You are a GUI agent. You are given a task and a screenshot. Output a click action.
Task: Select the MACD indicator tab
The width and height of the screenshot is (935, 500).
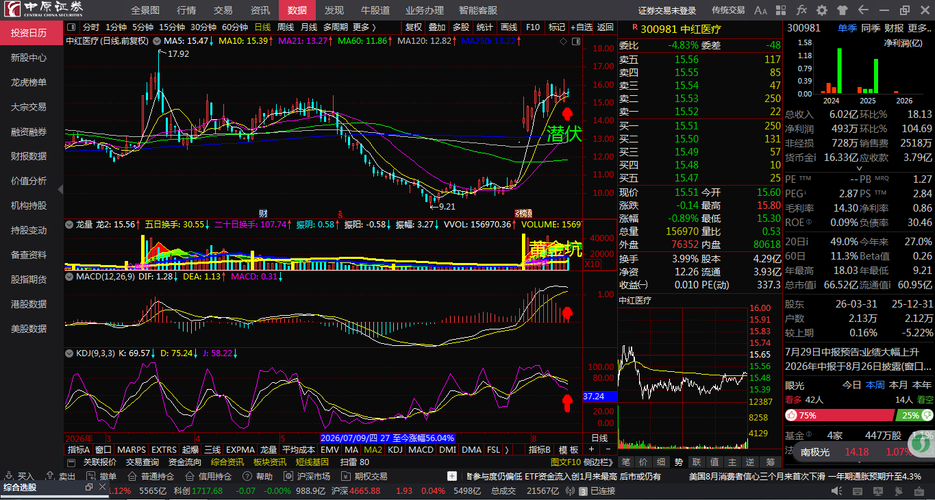[421, 449]
